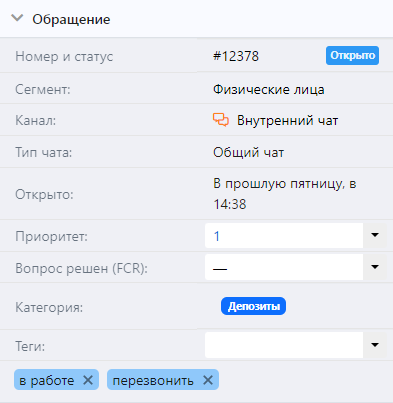
Task: Click the empty Теги input field
Action: [284, 345]
